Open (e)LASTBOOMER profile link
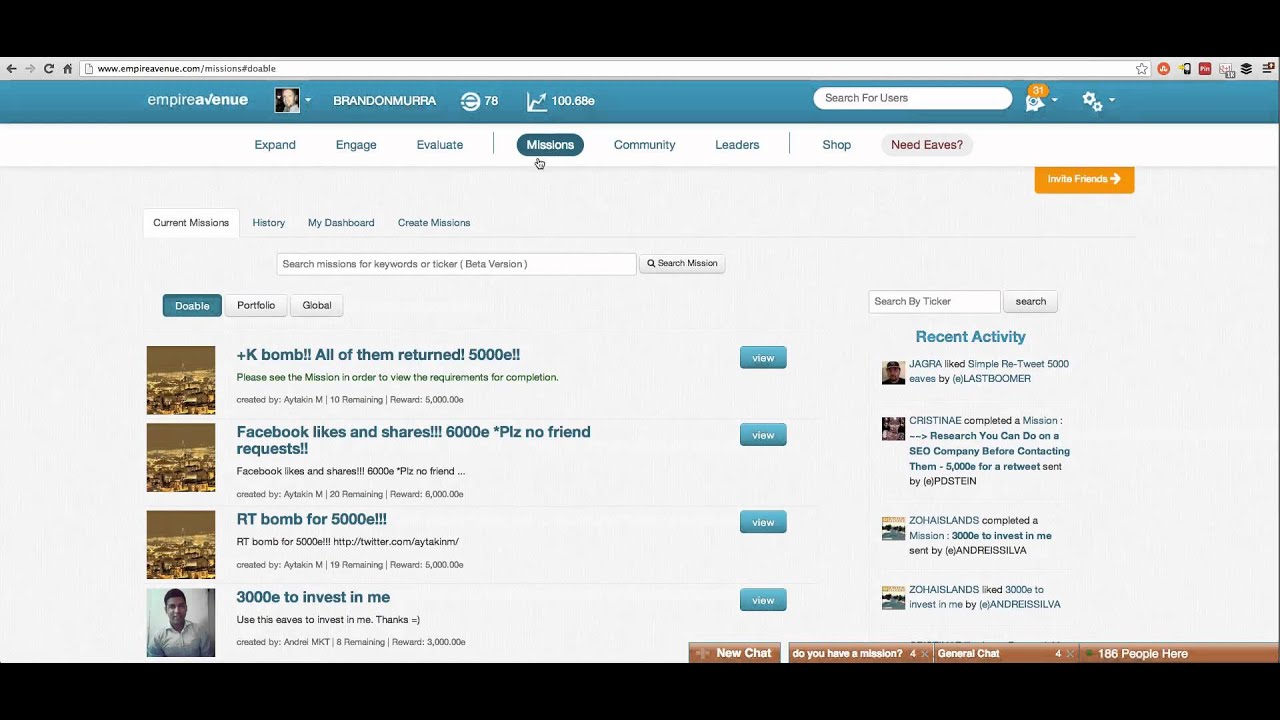Viewport: 1280px width, 720px height. pos(991,379)
